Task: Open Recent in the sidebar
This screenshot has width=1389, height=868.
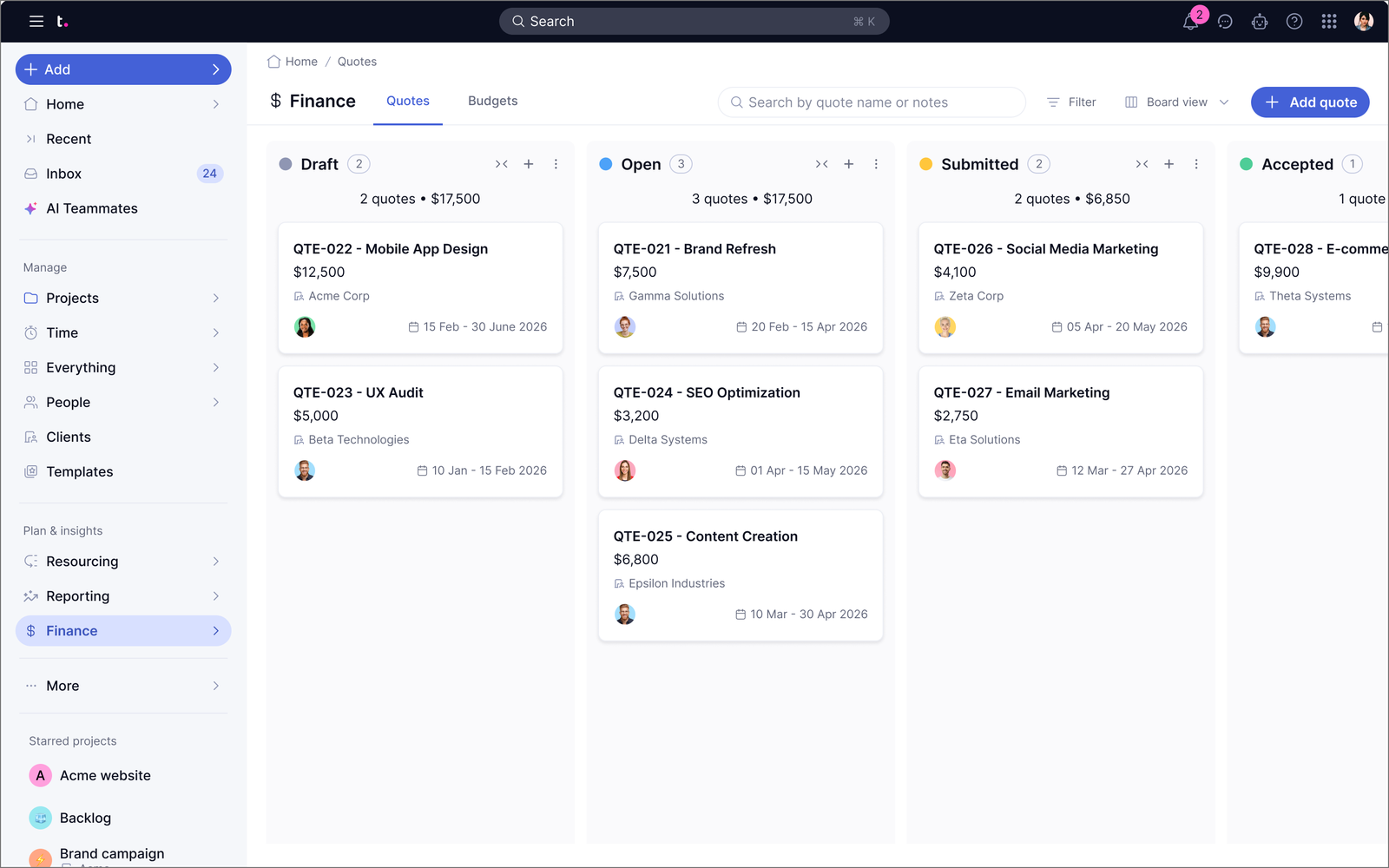Action: tap(123, 139)
